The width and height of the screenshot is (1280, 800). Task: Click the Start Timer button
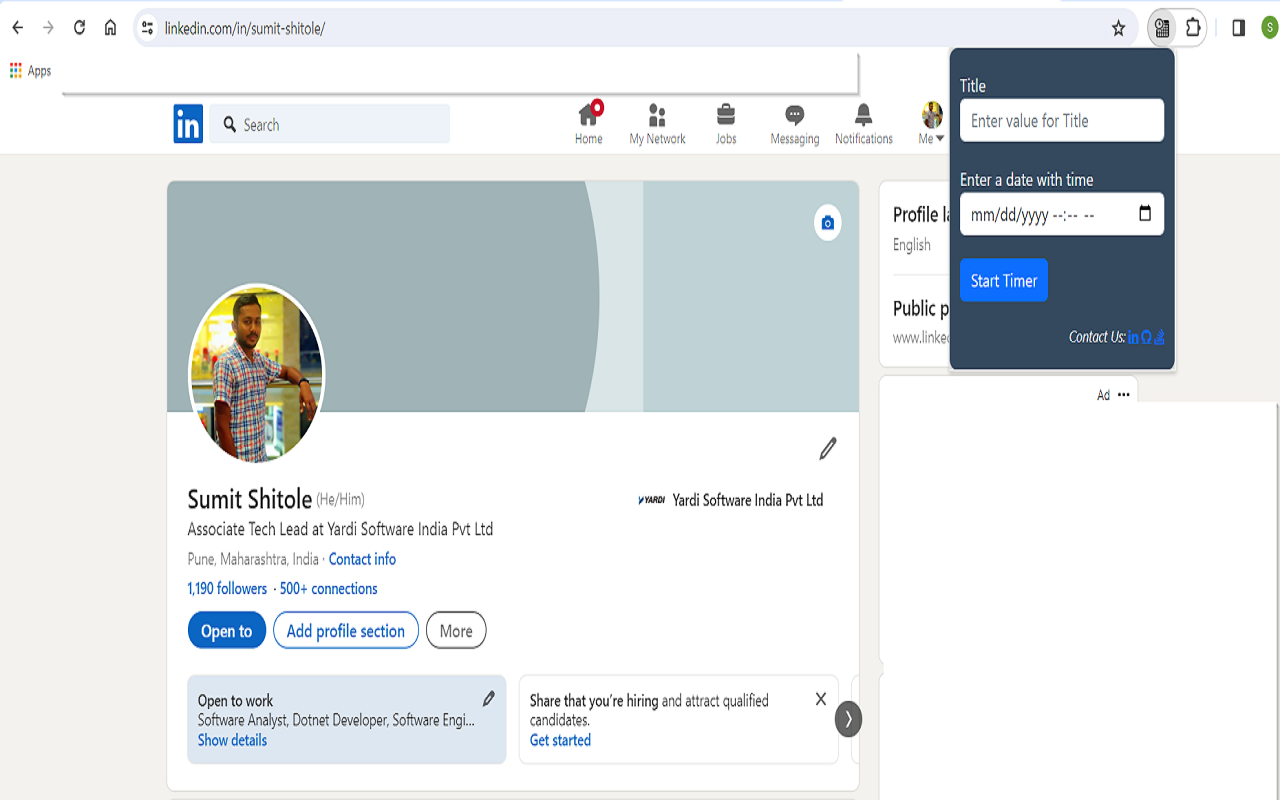tap(1004, 280)
